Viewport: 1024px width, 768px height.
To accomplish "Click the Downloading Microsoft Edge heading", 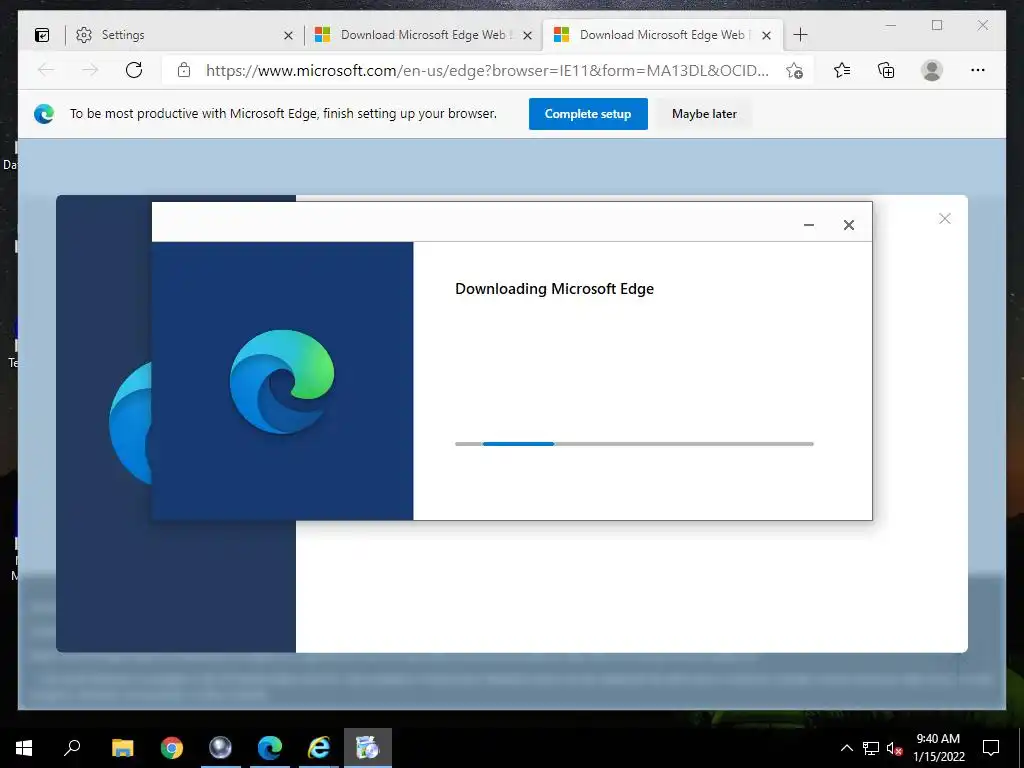I will click(554, 289).
